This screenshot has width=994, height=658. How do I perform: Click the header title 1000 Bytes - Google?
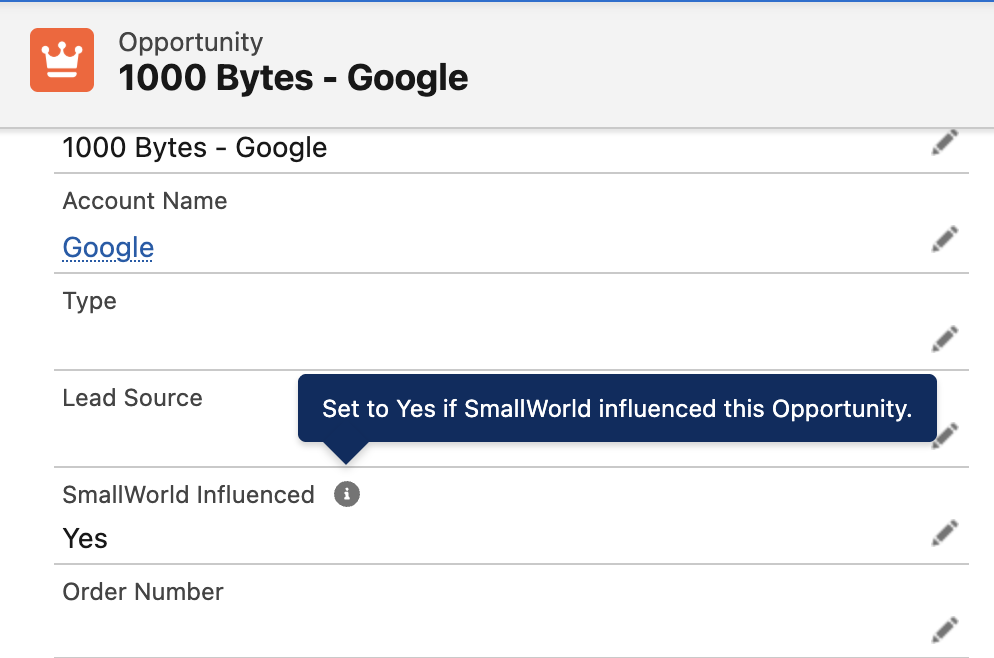point(293,78)
